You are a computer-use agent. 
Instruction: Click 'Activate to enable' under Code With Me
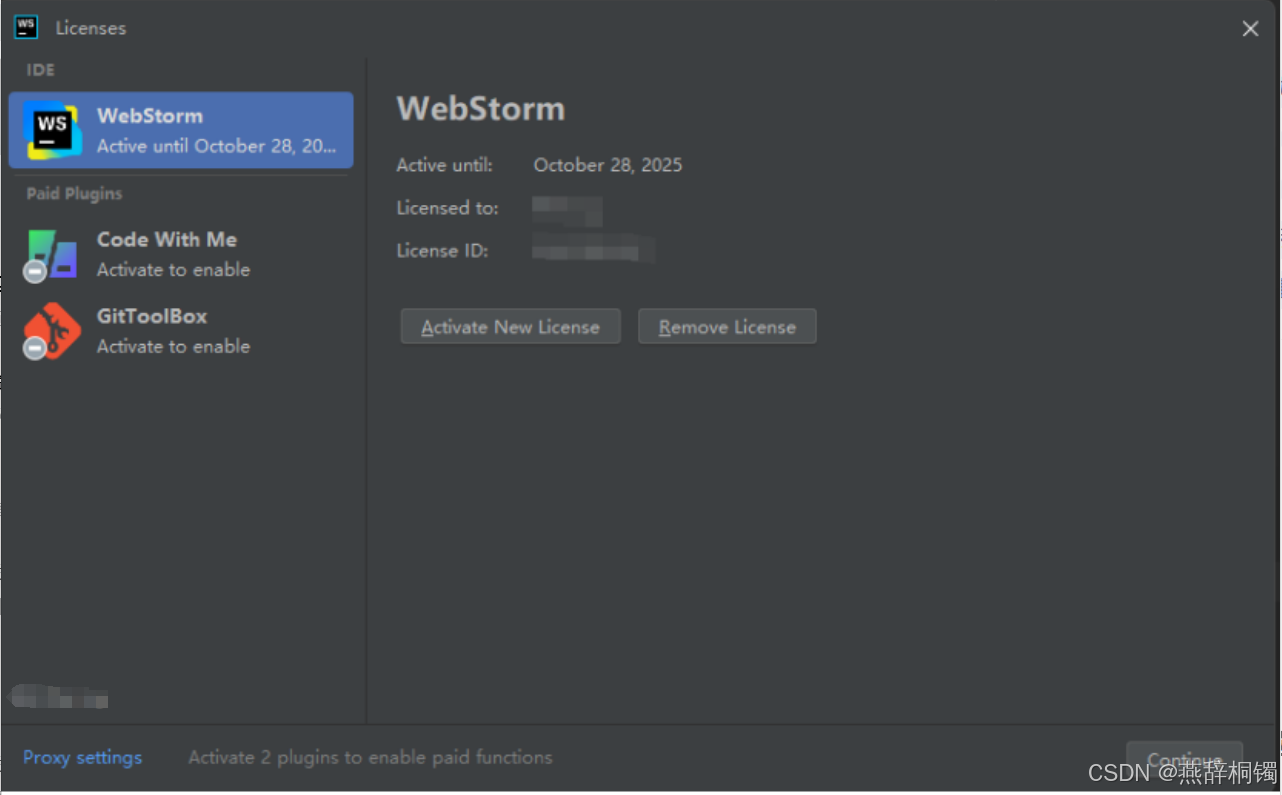tap(174, 270)
